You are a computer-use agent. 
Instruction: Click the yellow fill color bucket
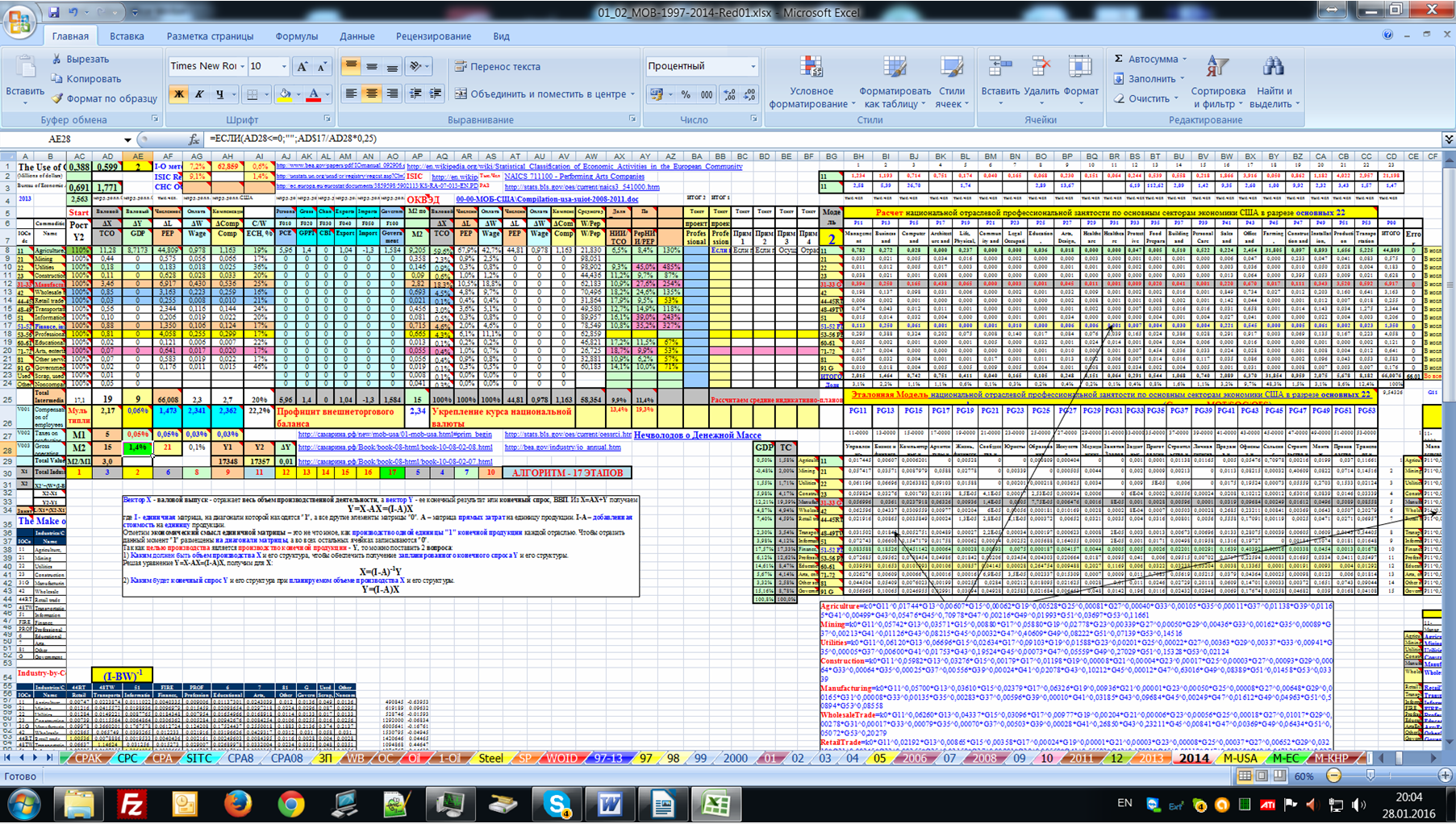tap(284, 94)
